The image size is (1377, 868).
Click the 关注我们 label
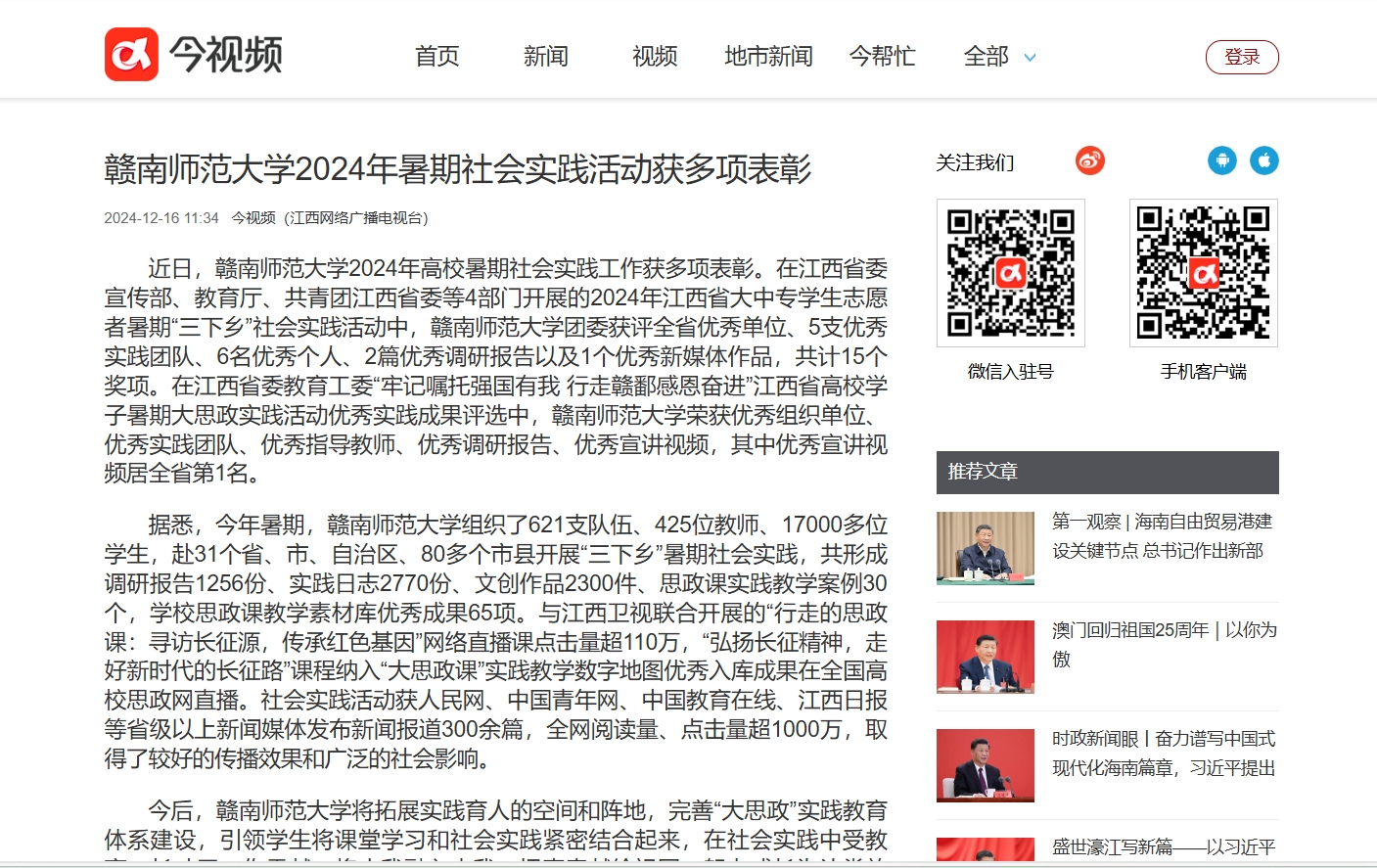975,162
